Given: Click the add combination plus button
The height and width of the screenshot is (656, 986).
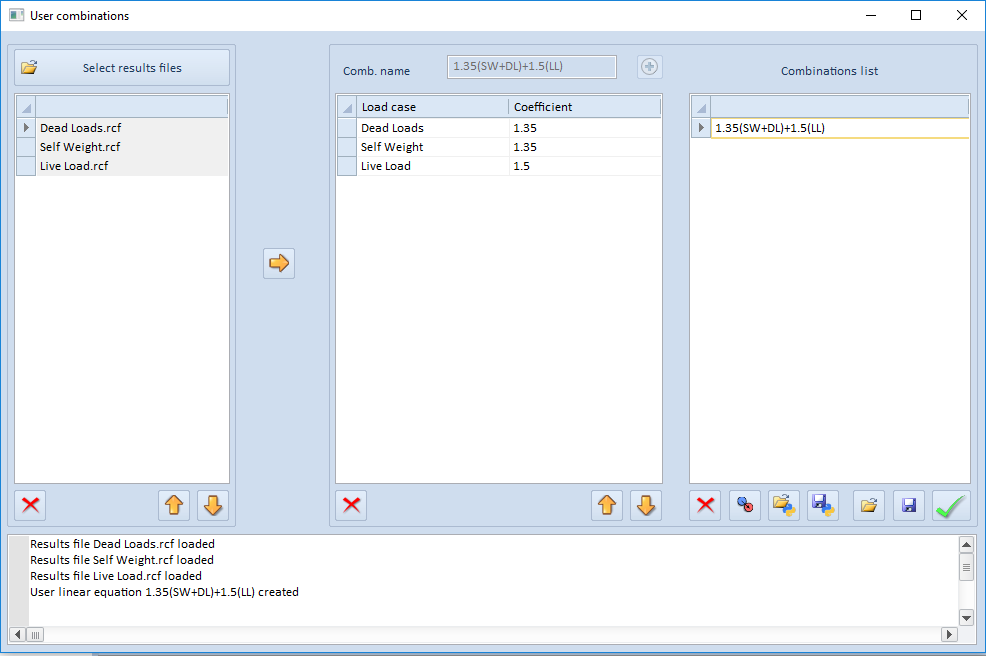Looking at the screenshot, I should click(650, 67).
